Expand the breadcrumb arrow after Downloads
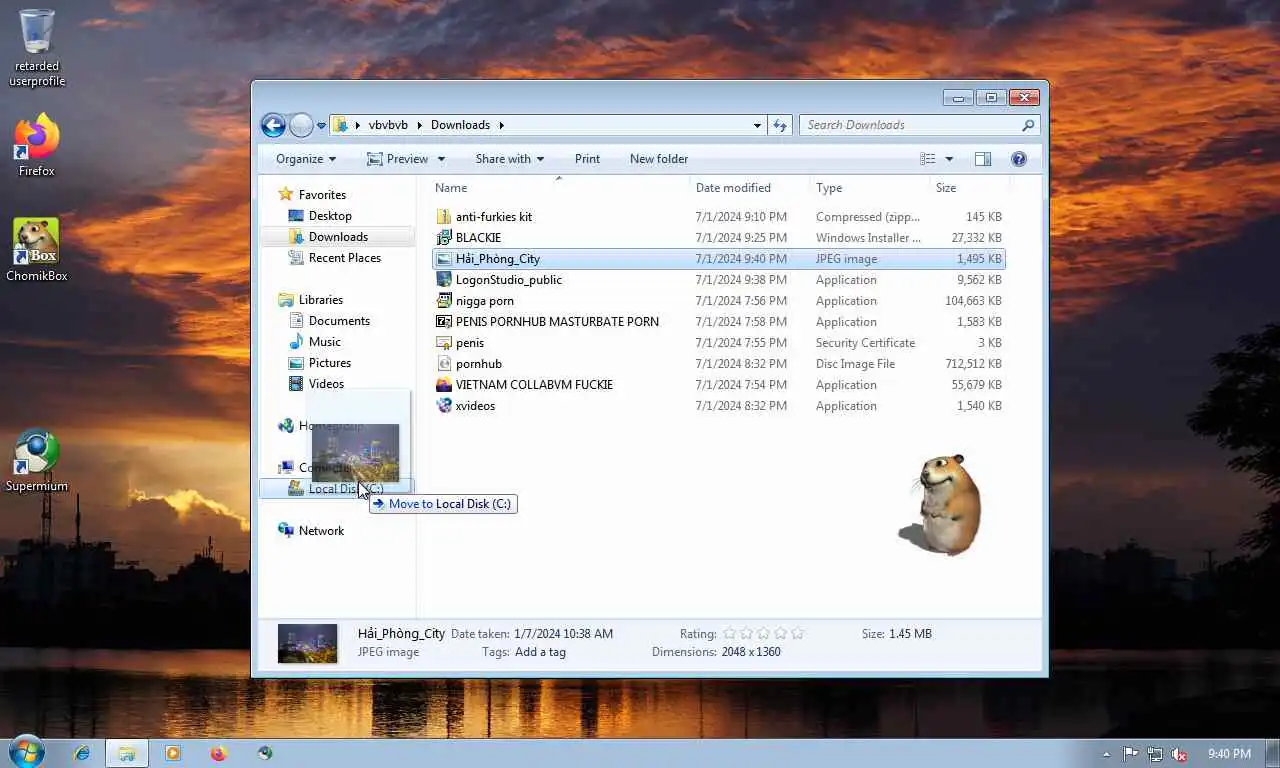The image size is (1280, 768). point(501,125)
